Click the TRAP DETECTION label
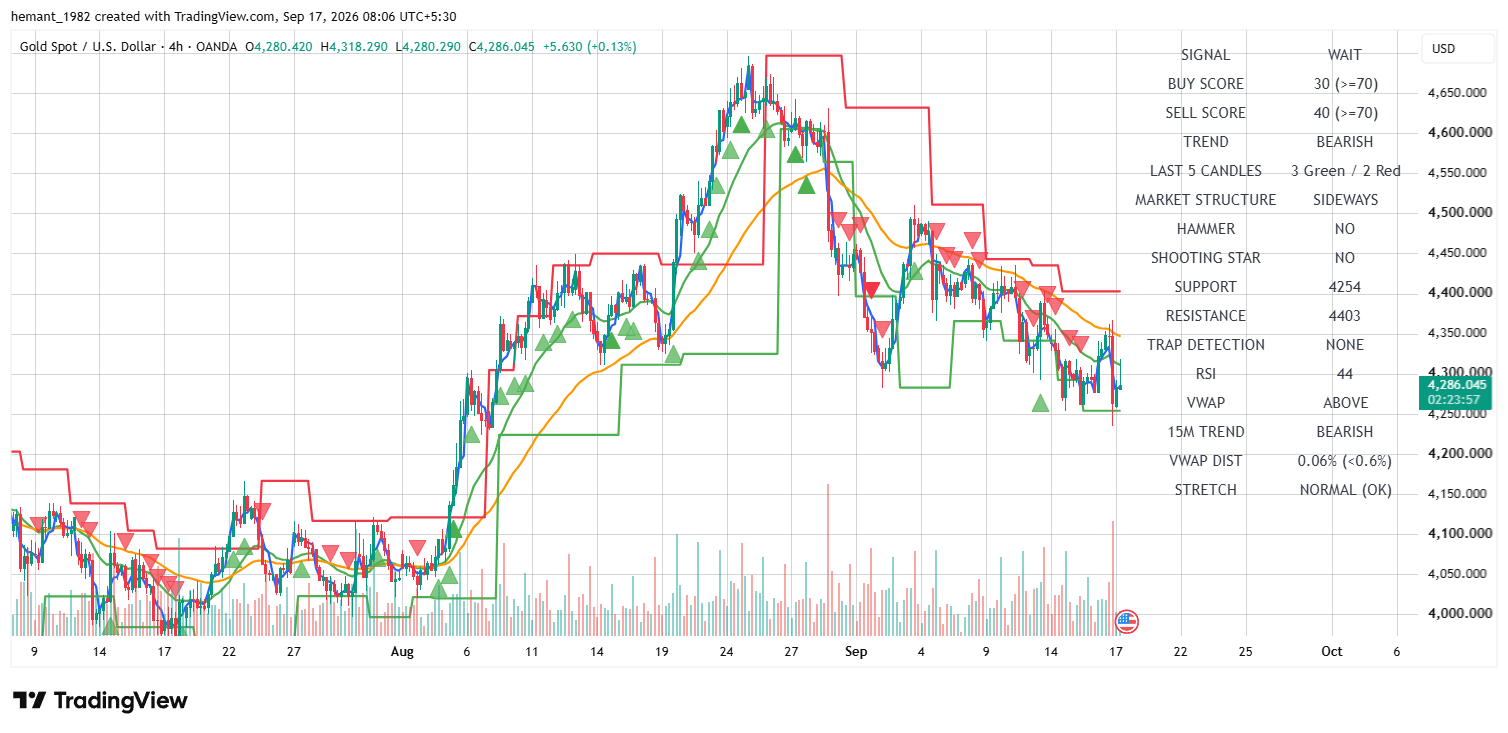 click(1205, 345)
